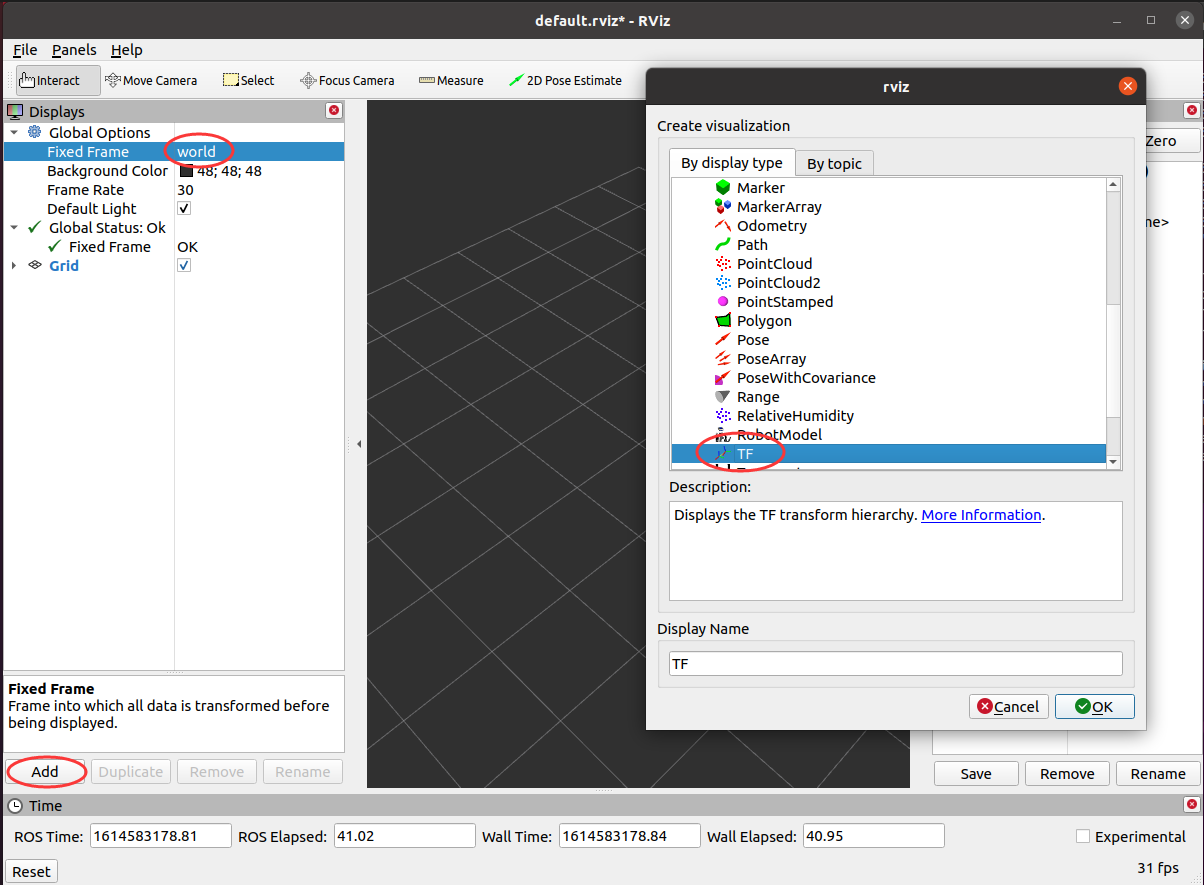Open the File menu

click(25, 50)
